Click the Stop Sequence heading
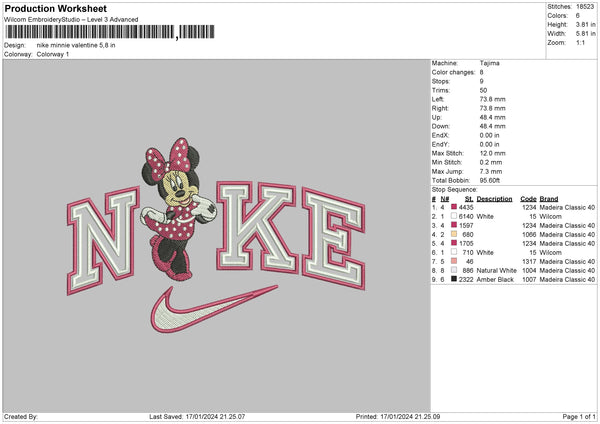Image resolution: width=600 pixels, height=424 pixels. coord(455,189)
